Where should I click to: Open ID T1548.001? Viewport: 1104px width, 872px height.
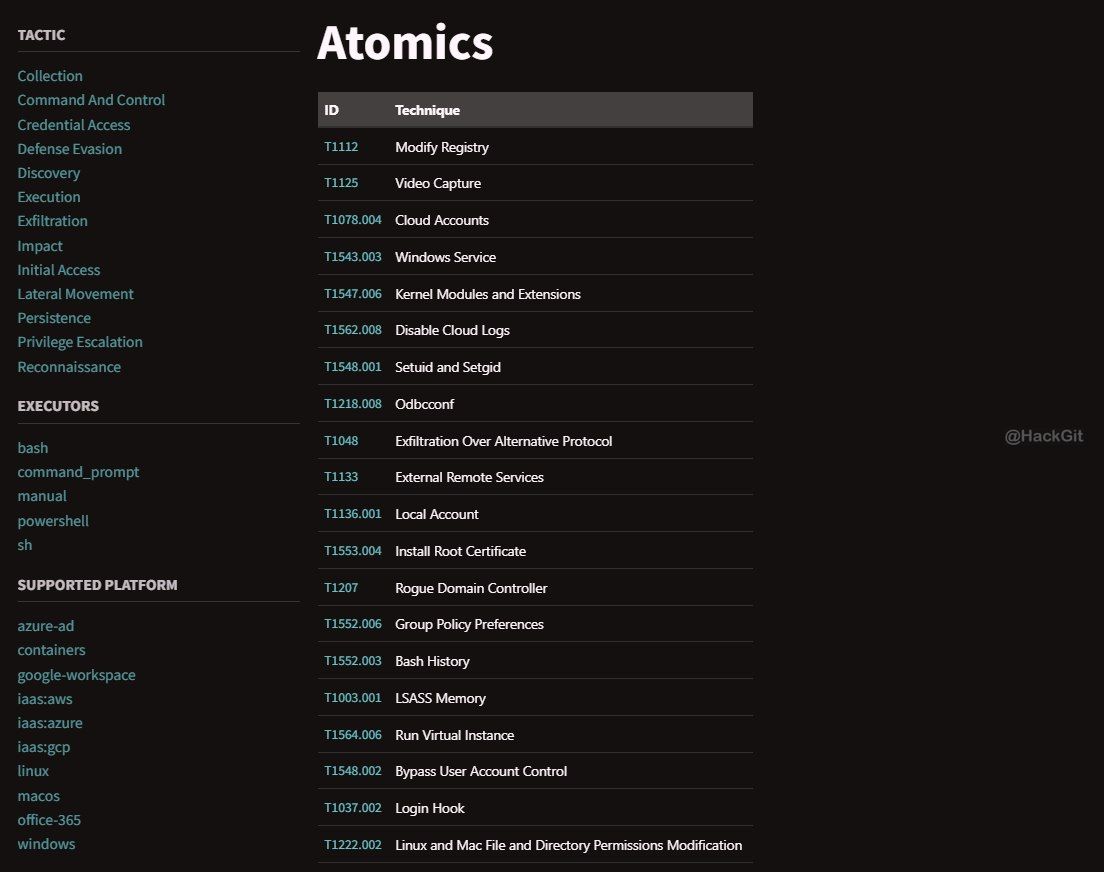tap(353, 366)
